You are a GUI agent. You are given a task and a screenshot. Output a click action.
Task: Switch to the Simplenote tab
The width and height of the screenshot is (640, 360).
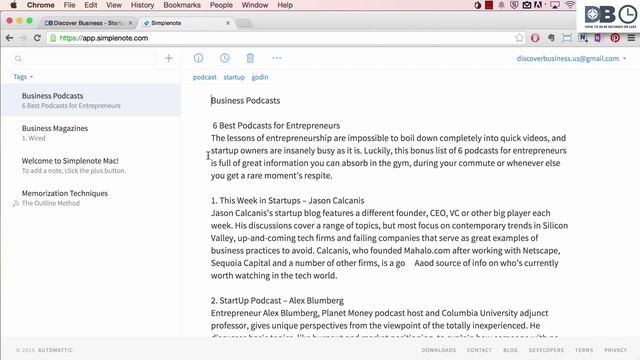click(x=186, y=23)
